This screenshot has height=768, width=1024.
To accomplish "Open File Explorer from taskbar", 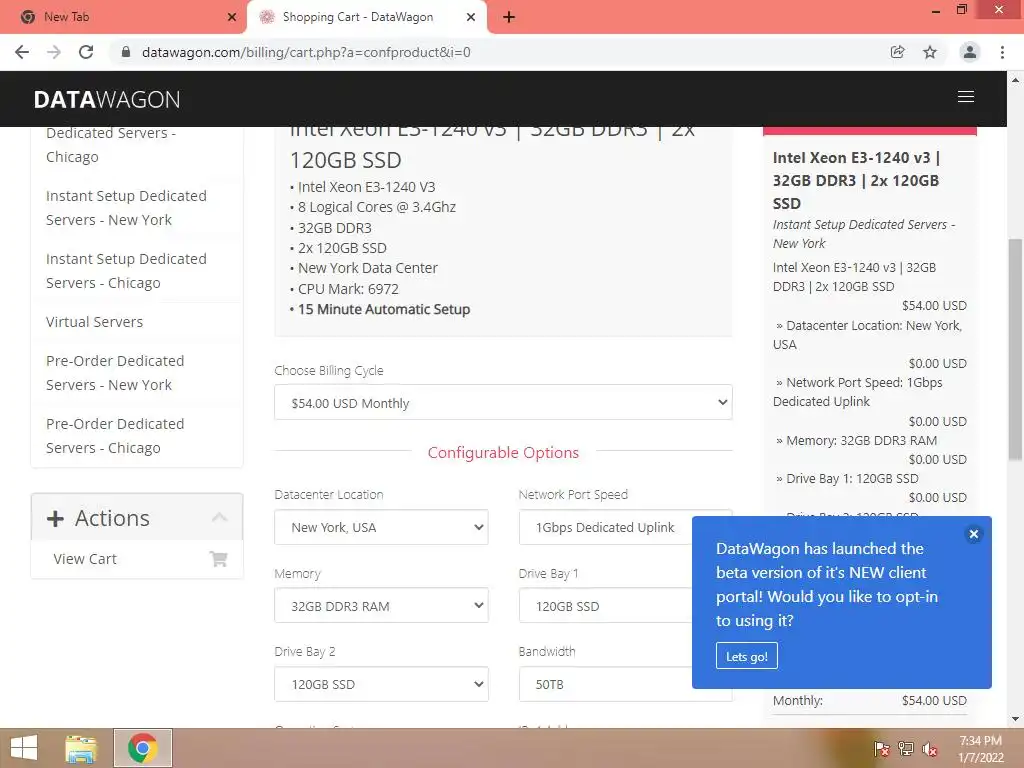I will 81,748.
